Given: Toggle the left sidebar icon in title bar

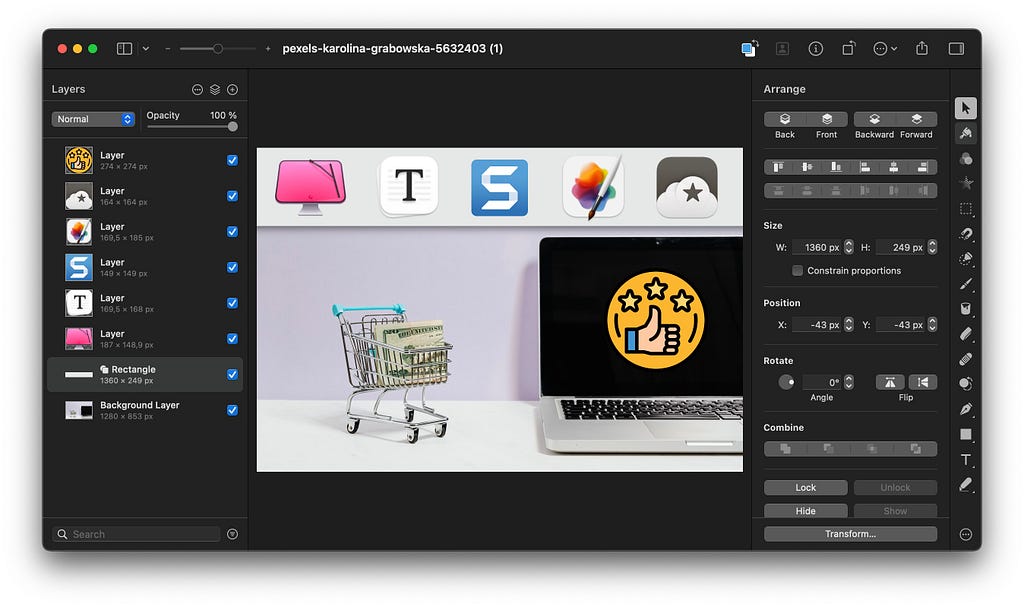Looking at the screenshot, I should tap(124, 48).
